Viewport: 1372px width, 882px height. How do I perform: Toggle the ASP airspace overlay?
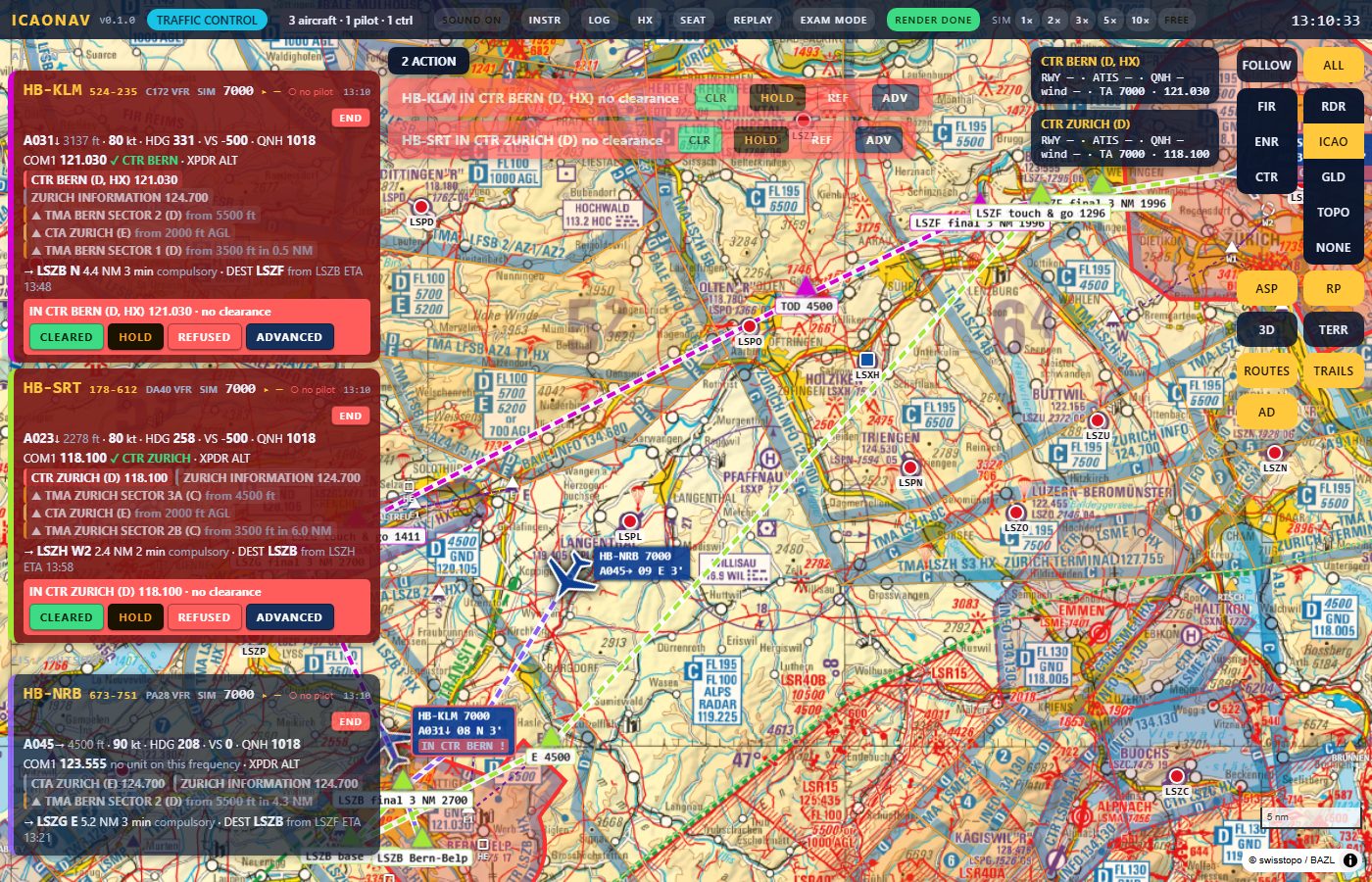point(1266,289)
